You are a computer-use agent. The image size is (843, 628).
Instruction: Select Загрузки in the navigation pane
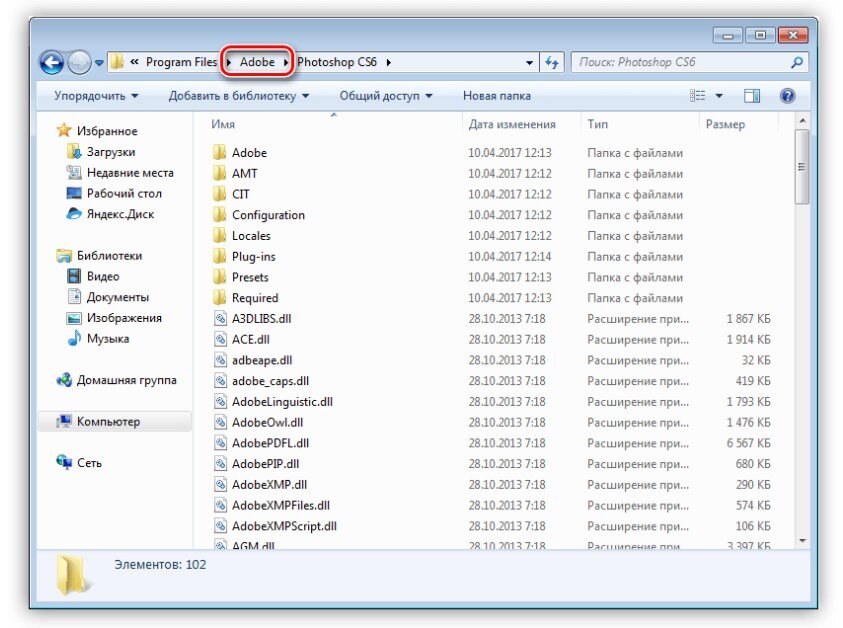101,152
